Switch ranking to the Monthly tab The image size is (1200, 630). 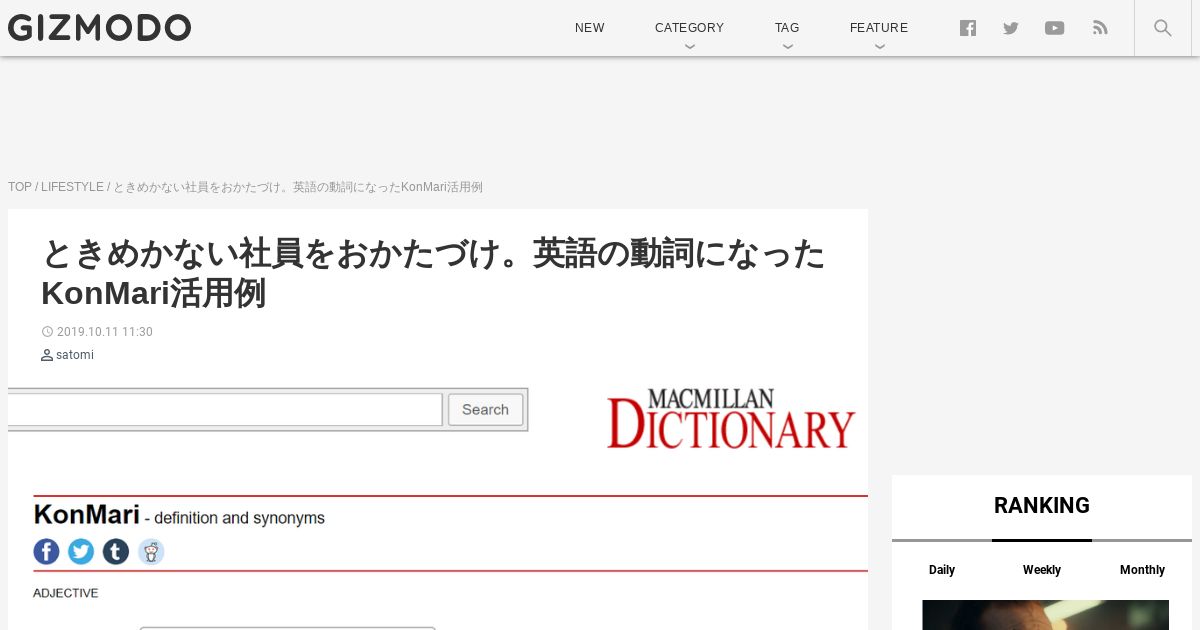(x=1142, y=570)
